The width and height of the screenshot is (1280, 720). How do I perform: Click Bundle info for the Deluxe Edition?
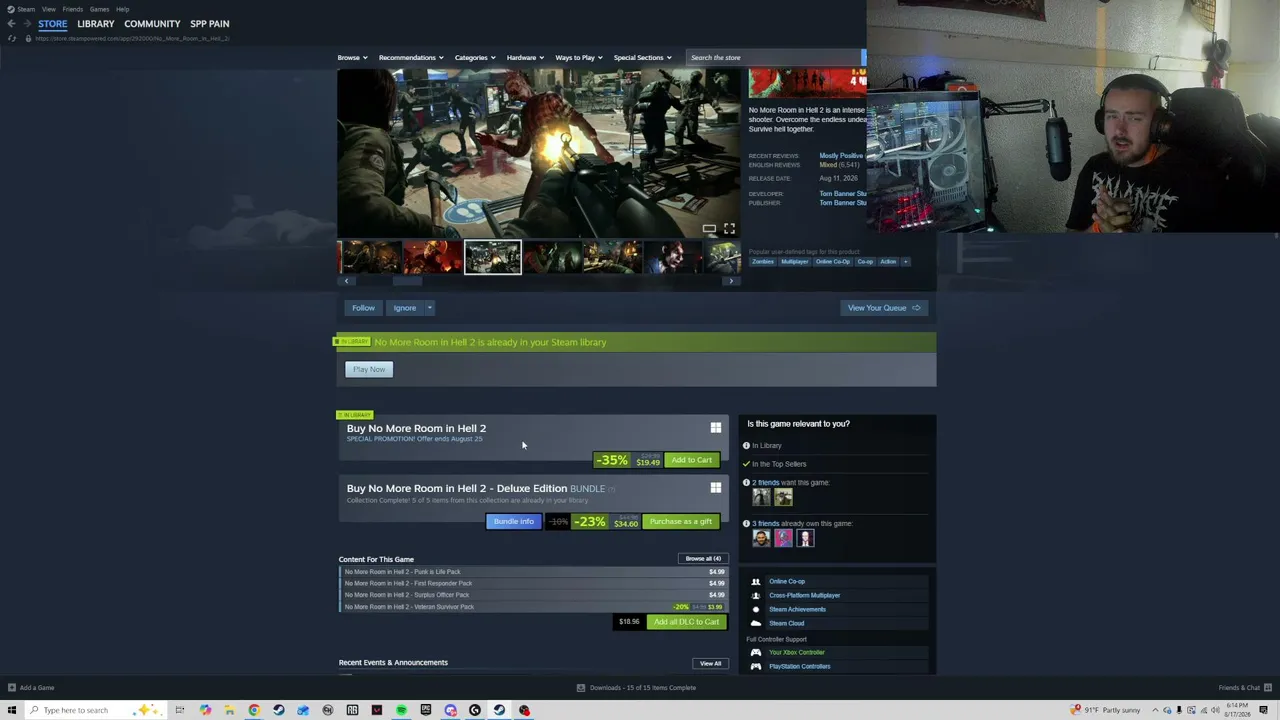pyautogui.click(x=514, y=522)
